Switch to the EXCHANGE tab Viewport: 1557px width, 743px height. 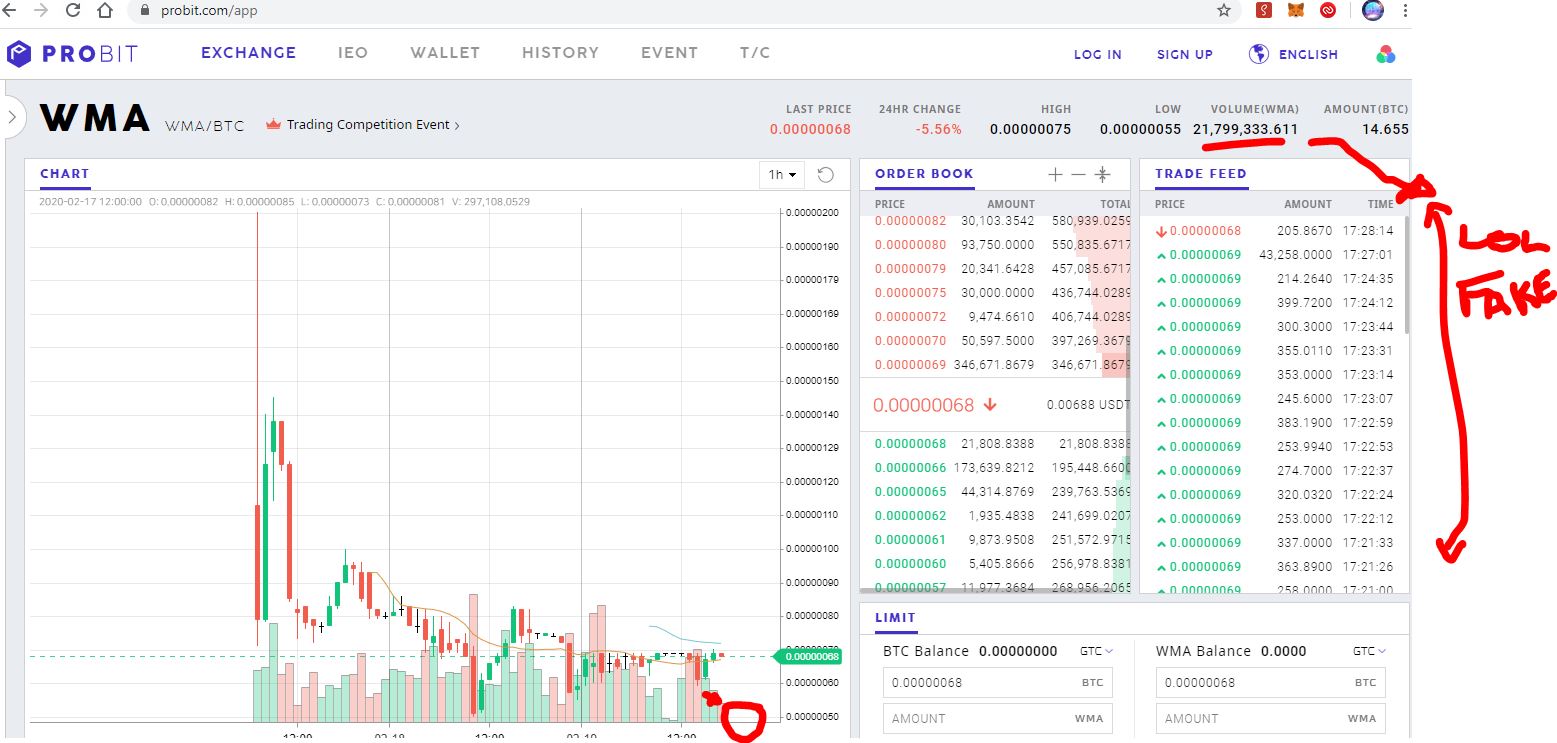(x=248, y=53)
